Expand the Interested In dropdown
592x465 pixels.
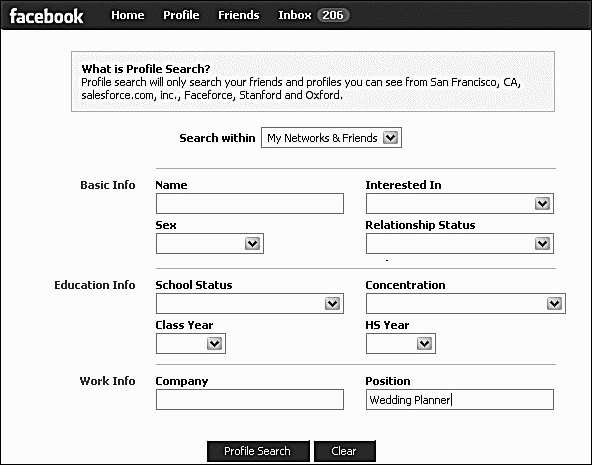click(459, 203)
